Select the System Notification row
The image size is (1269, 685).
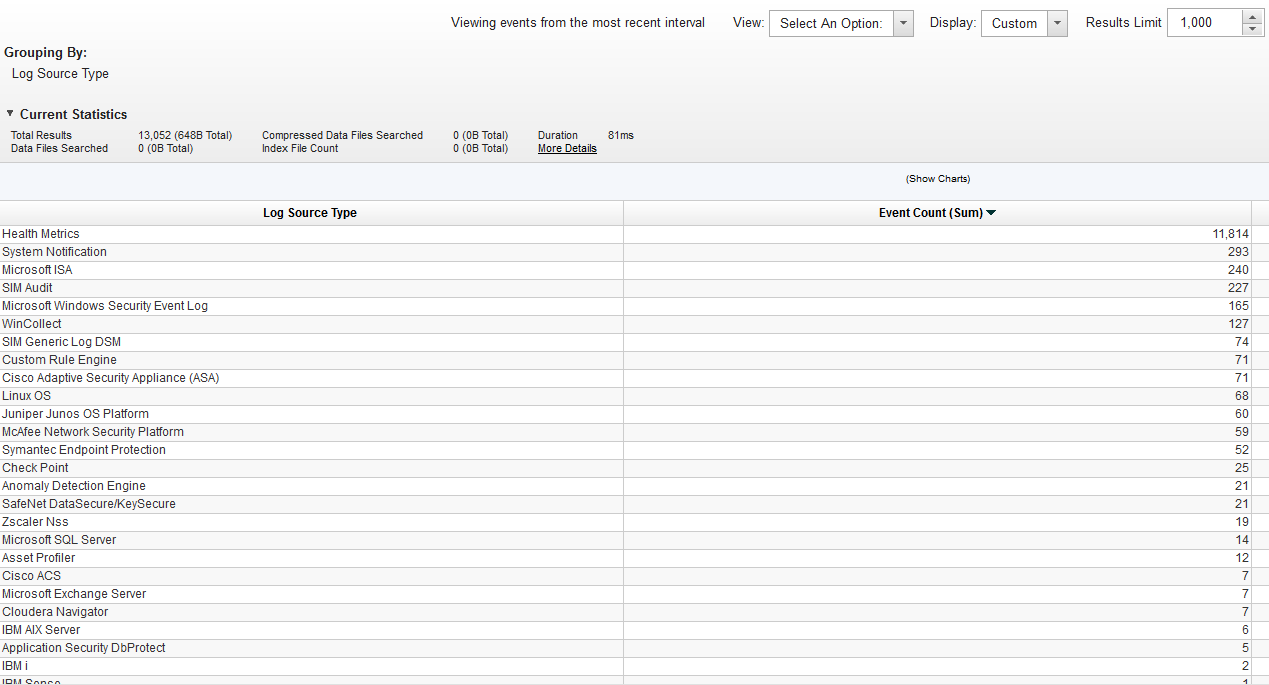(x=54, y=251)
